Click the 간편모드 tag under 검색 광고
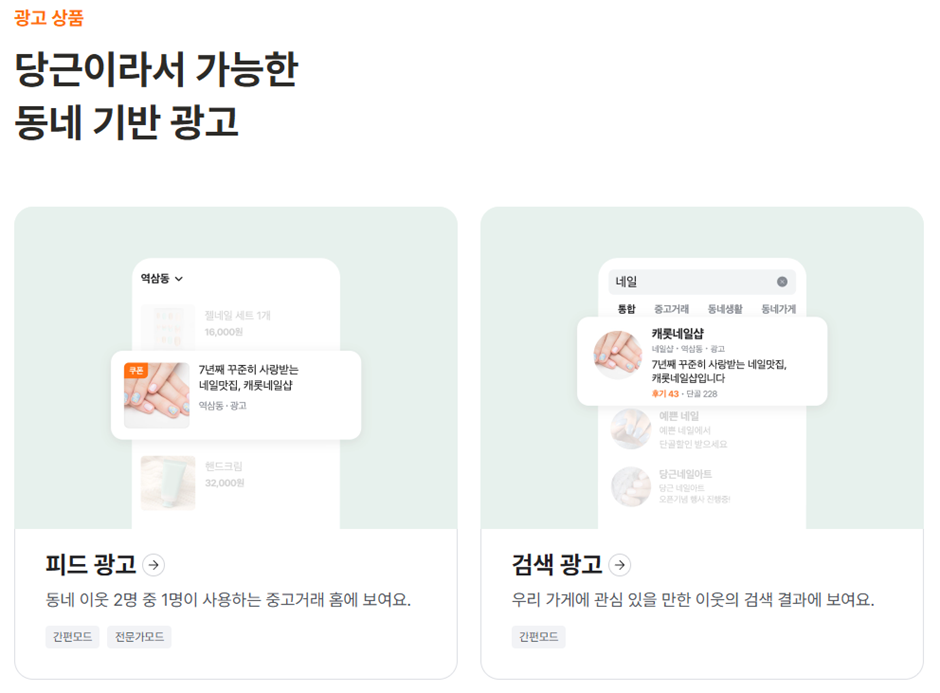940x693 pixels. (538, 637)
